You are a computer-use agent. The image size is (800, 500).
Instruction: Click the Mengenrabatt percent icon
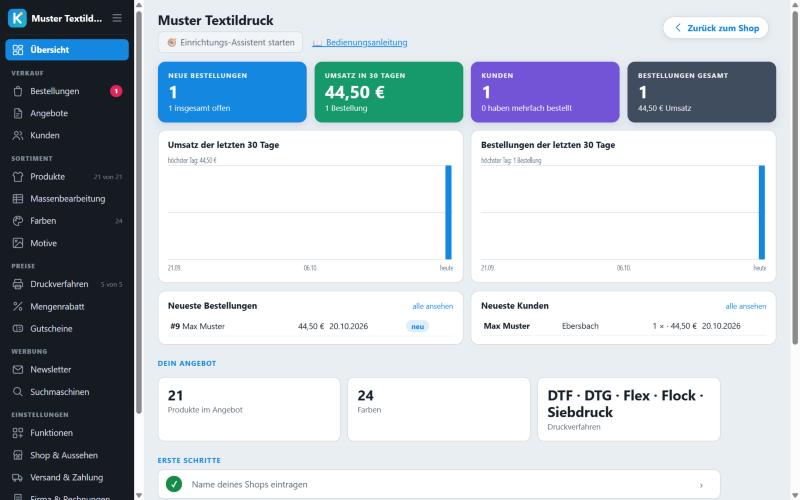click(x=18, y=306)
